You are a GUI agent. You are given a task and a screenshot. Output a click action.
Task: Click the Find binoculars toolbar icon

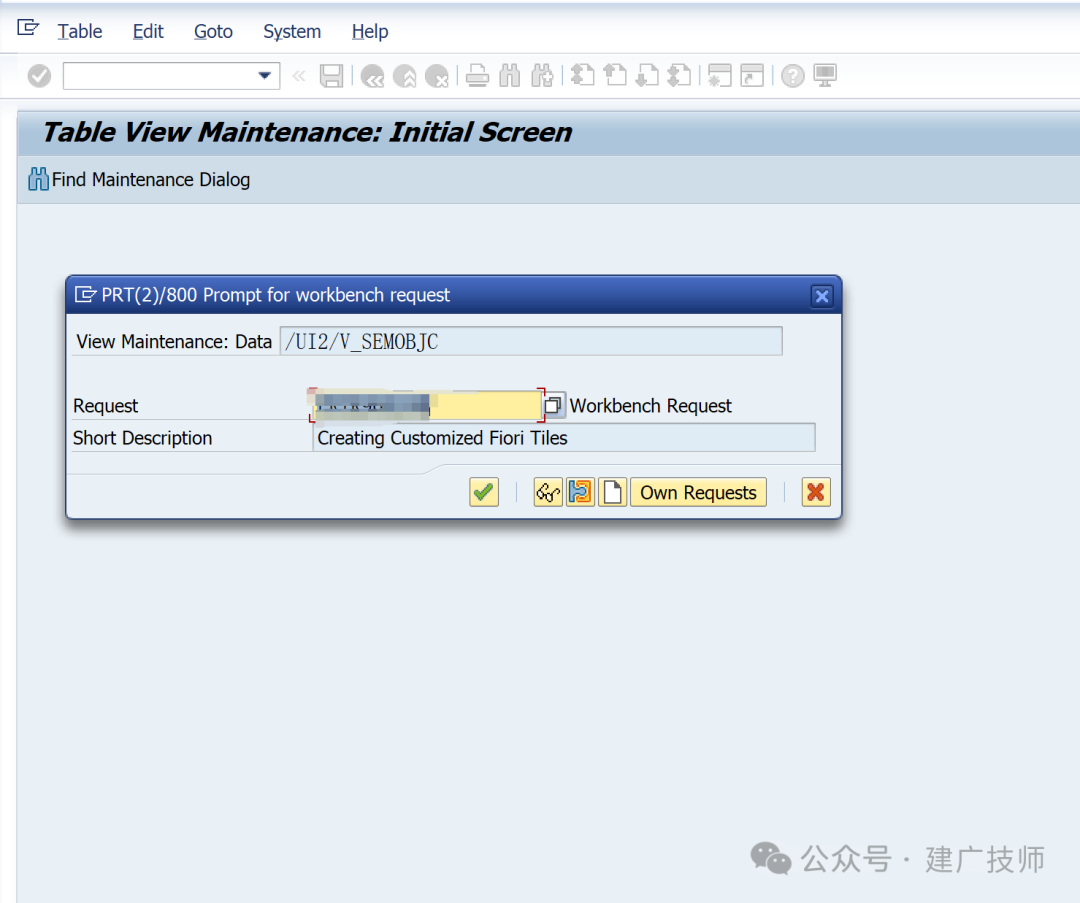(510, 76)
